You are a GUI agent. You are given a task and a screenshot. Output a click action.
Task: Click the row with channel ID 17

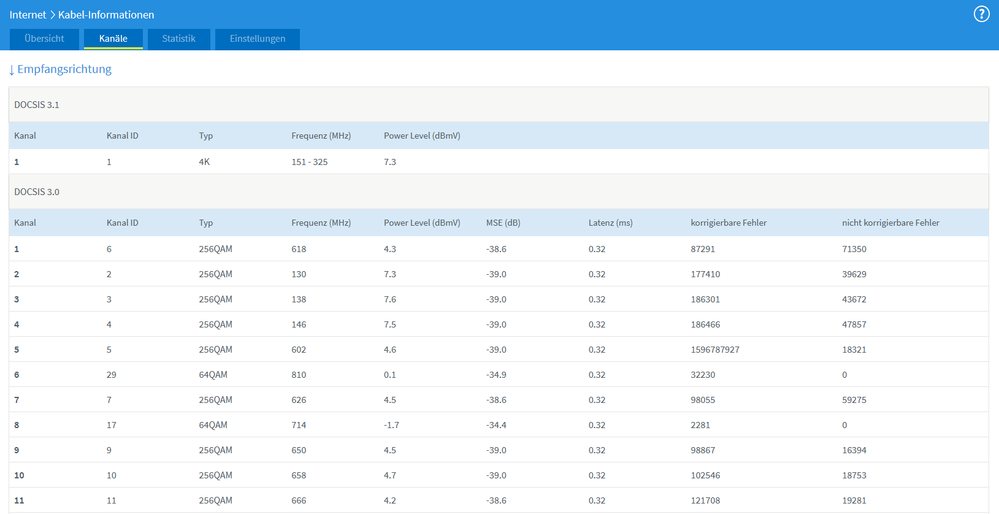tap(112, 425)
